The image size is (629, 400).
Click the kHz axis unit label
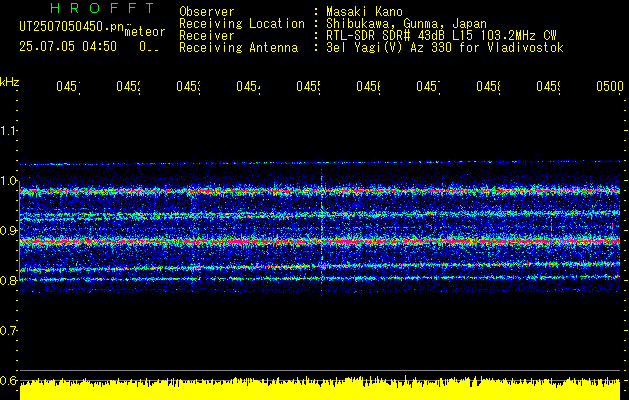(10, 82)
